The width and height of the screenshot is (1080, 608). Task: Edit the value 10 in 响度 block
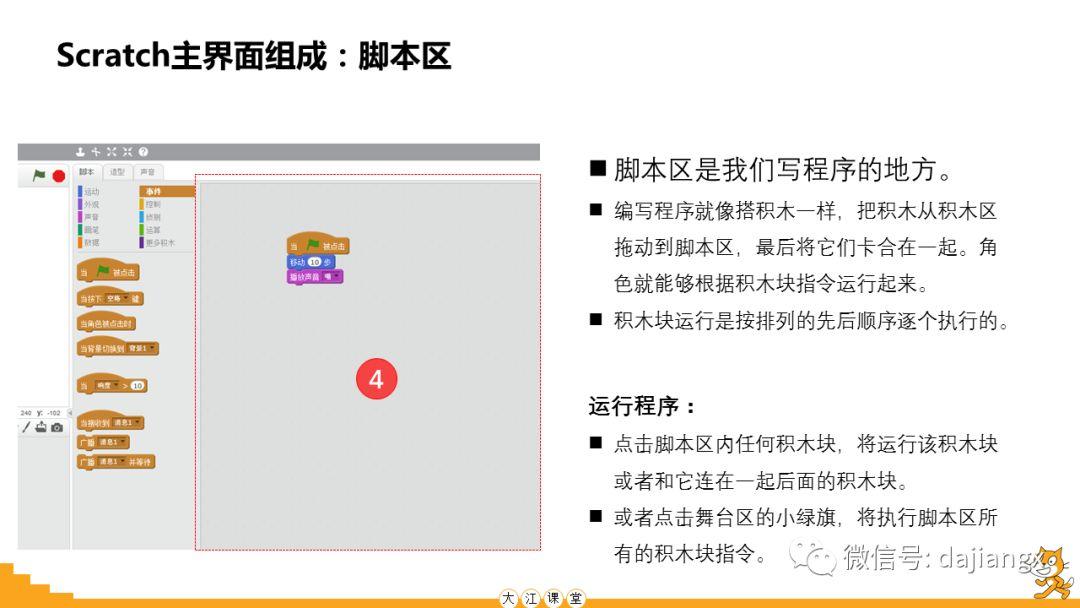(x=137, y=386)
